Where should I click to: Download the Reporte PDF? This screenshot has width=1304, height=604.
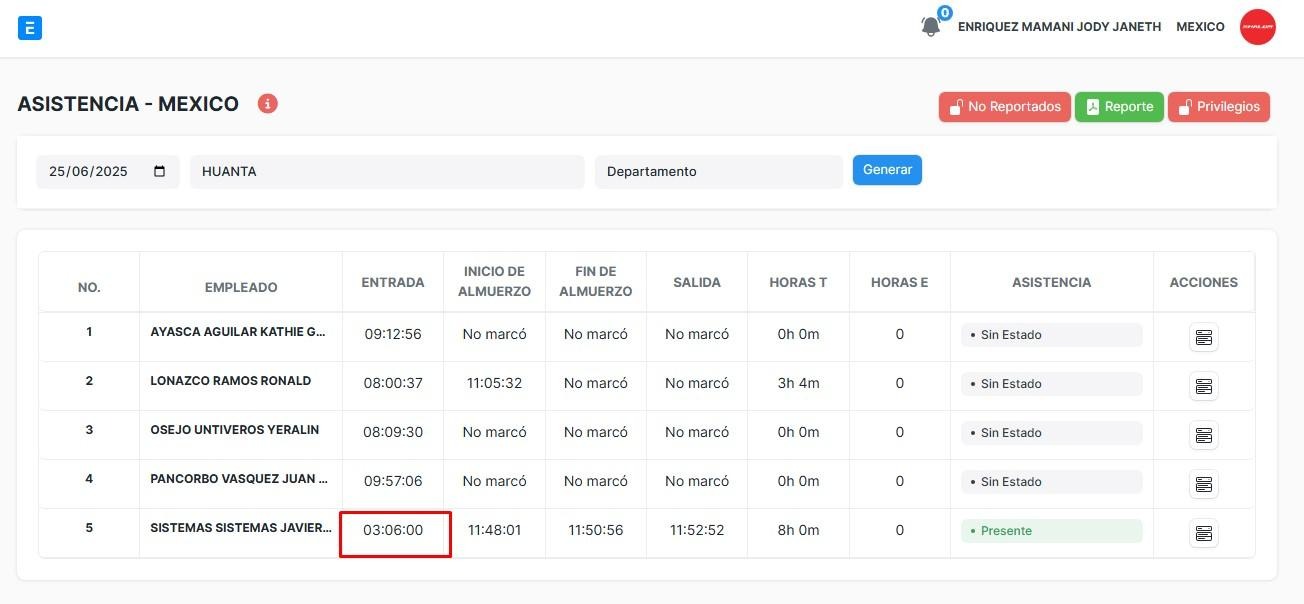tap(1119, 107)
